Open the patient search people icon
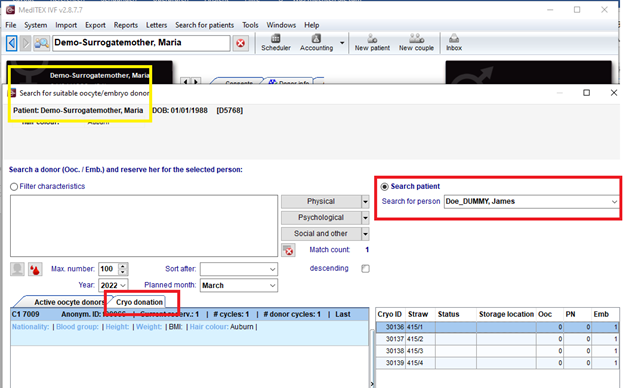623x388 pixels. click(x=41, y=43)
